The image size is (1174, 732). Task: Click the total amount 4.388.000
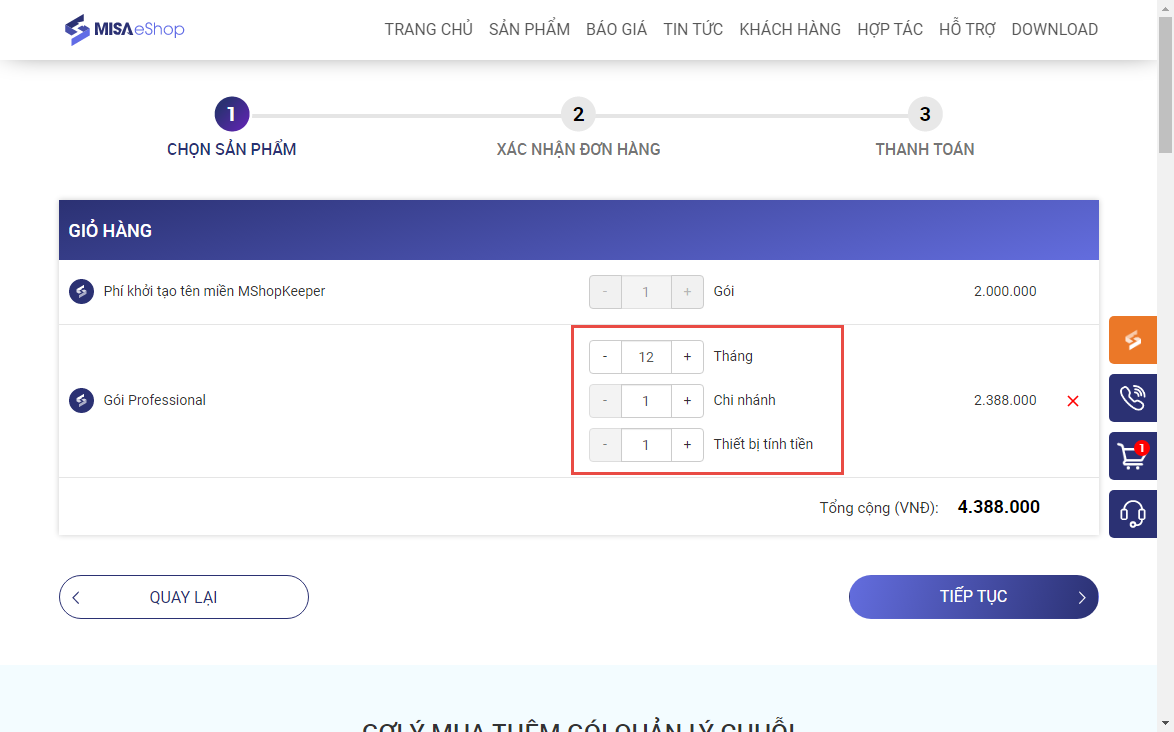pyautogui.click(x=999, y=507)
